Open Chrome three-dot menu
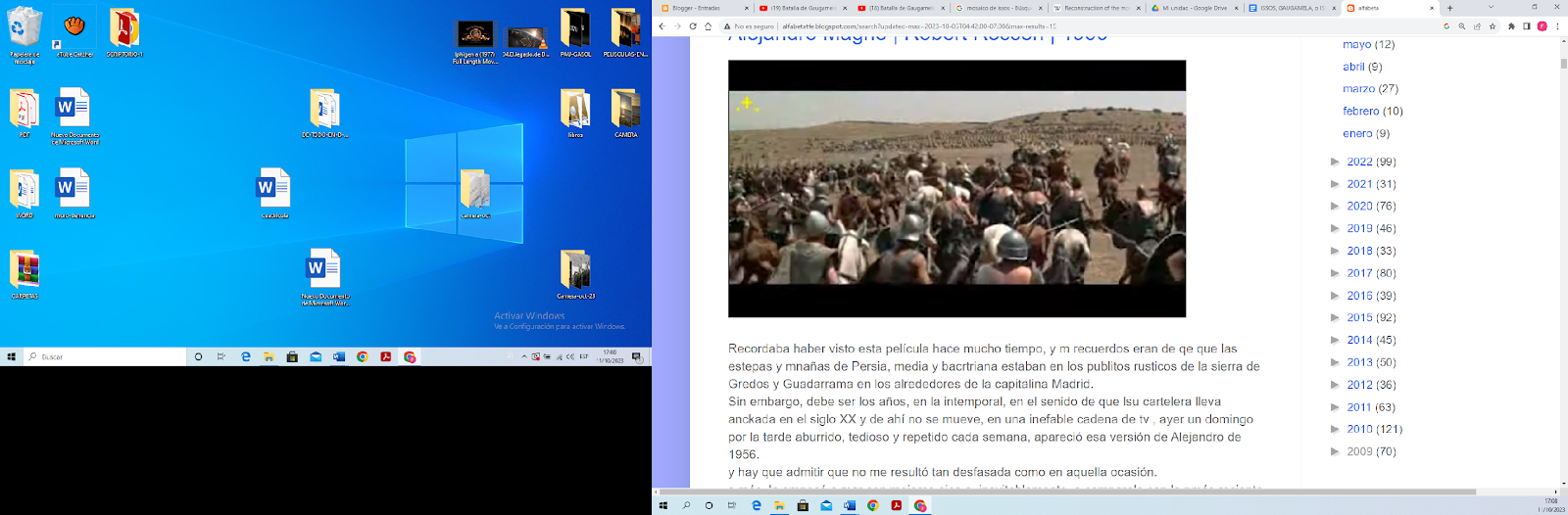Image resolution: width=1568 pixels, height=515 pixels. point(1557,26)
